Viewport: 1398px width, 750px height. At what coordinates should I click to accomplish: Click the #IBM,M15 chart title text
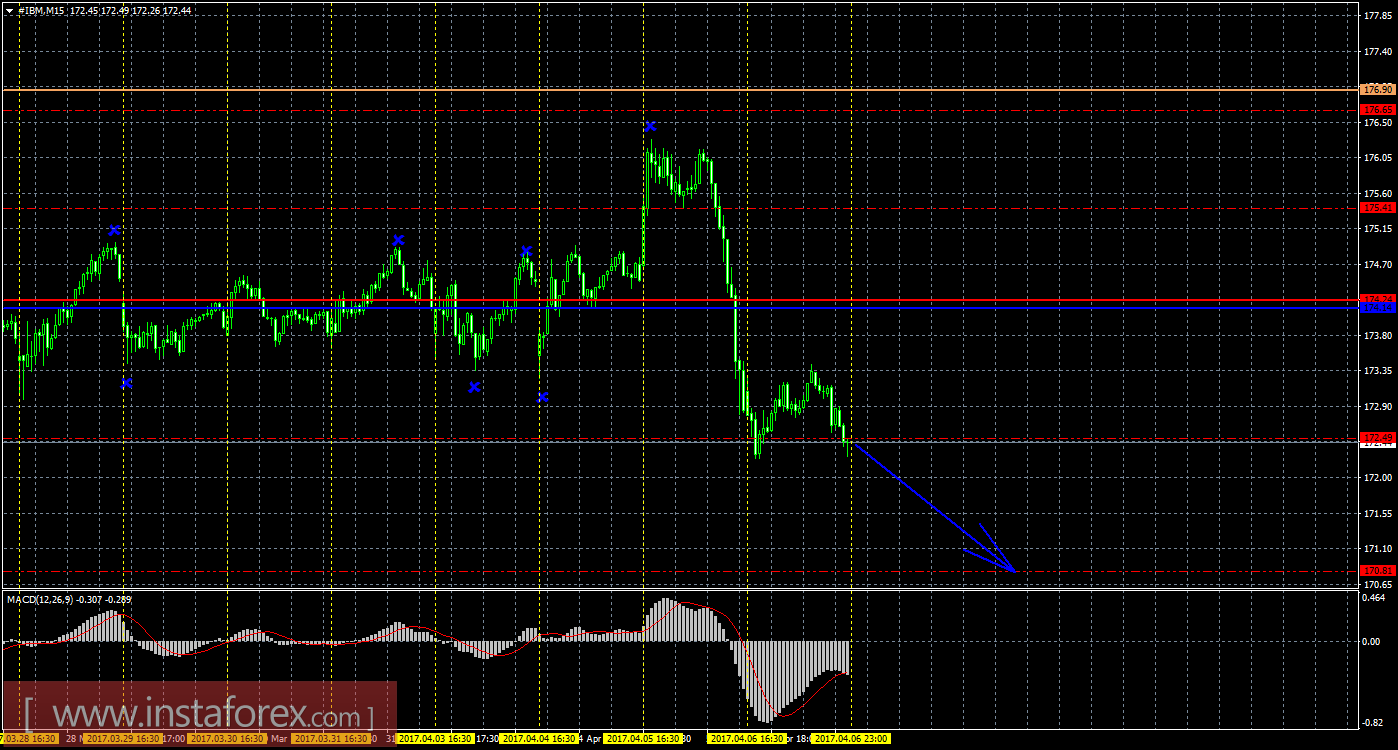click(x=39, y=10)
